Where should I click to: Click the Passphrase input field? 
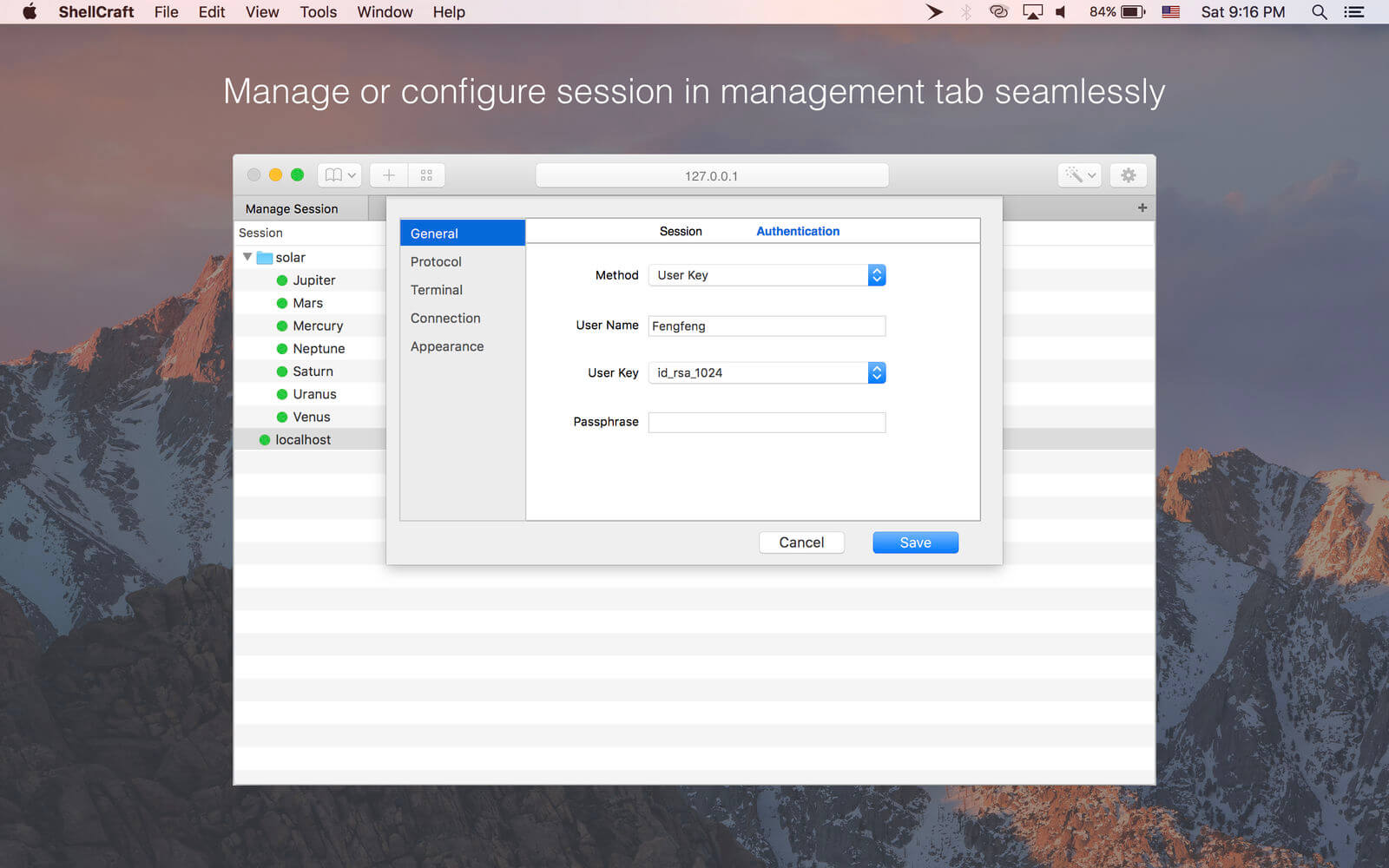(767, 422)
